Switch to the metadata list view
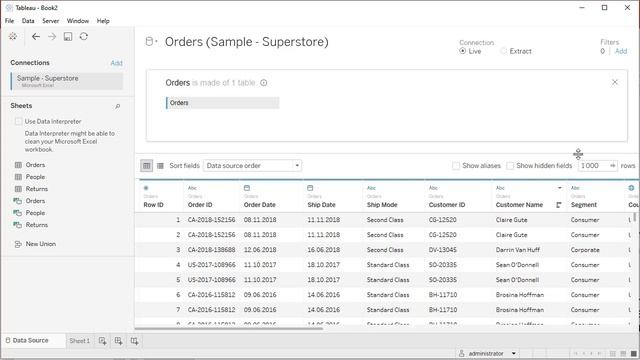The width and height of the screenshot is (640, 360). click(x=160, y=166)
